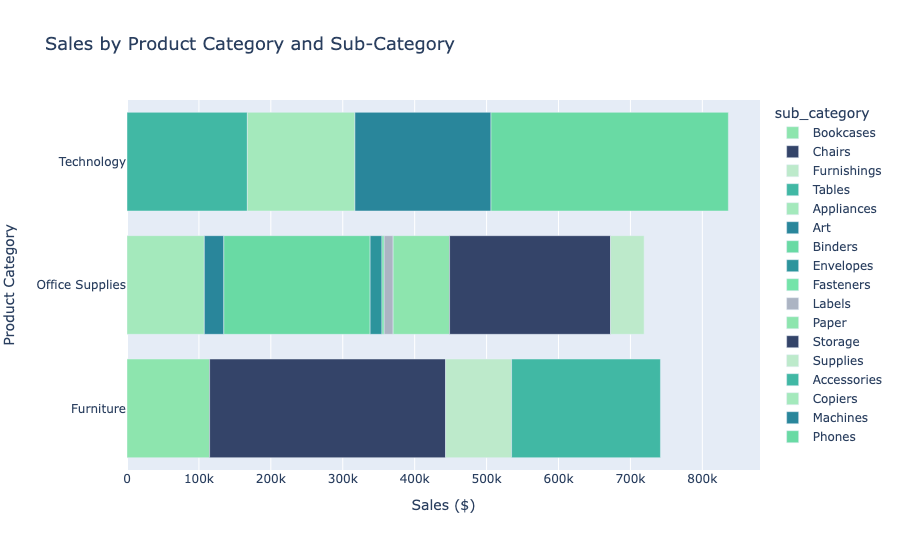900x550 pixels.
Task: Click the Tables legend color swatch
Action: [x=792, y=189]
